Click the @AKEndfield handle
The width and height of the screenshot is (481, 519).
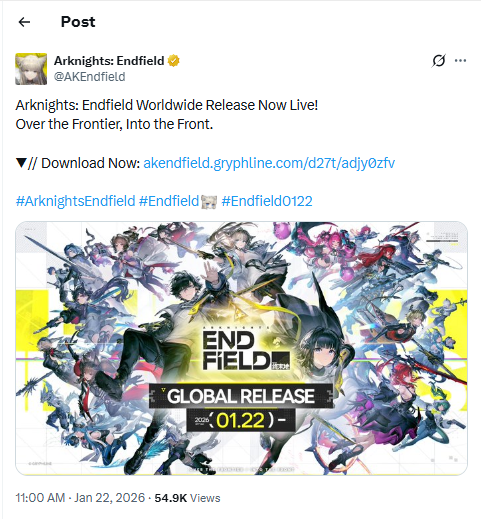point(90,77)
